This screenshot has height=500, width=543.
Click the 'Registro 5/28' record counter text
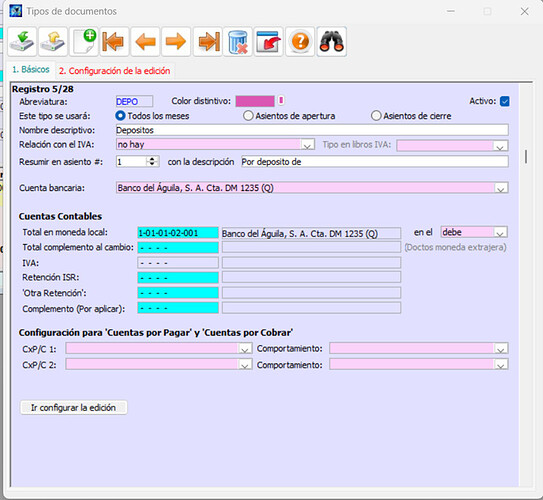43,89
